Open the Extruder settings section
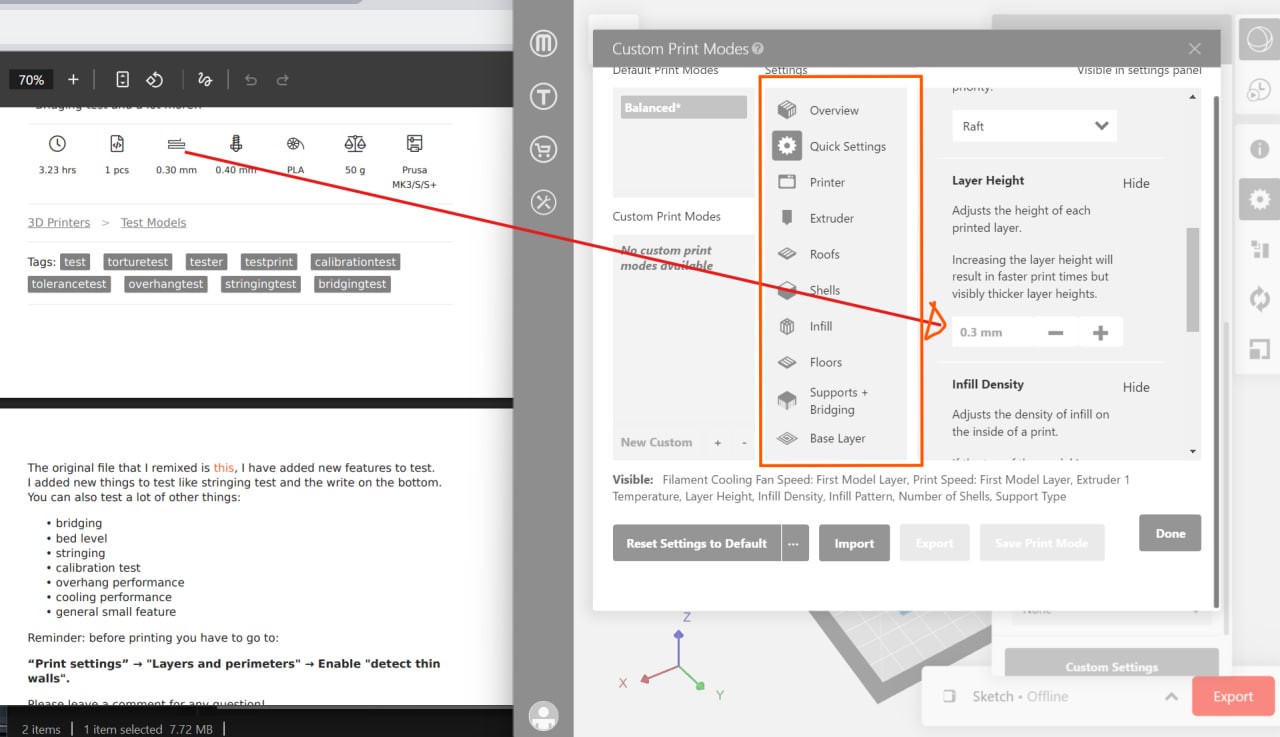The height and width of the screenshot is (737, 1280). coord(787,218)
